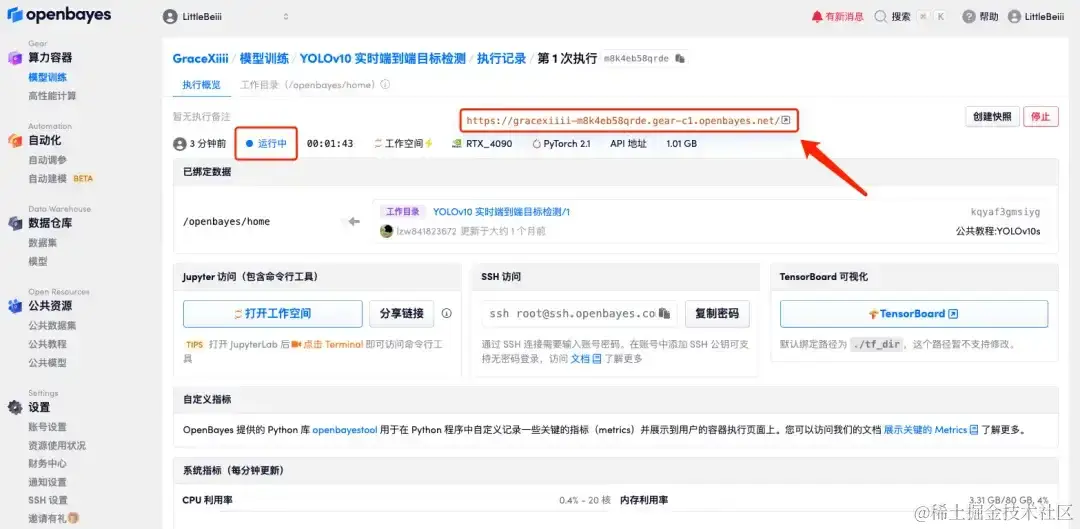1080x529 pixels.
Task: Copy the SSH command with clipboard icon
Action: click(x=665, y=313)
